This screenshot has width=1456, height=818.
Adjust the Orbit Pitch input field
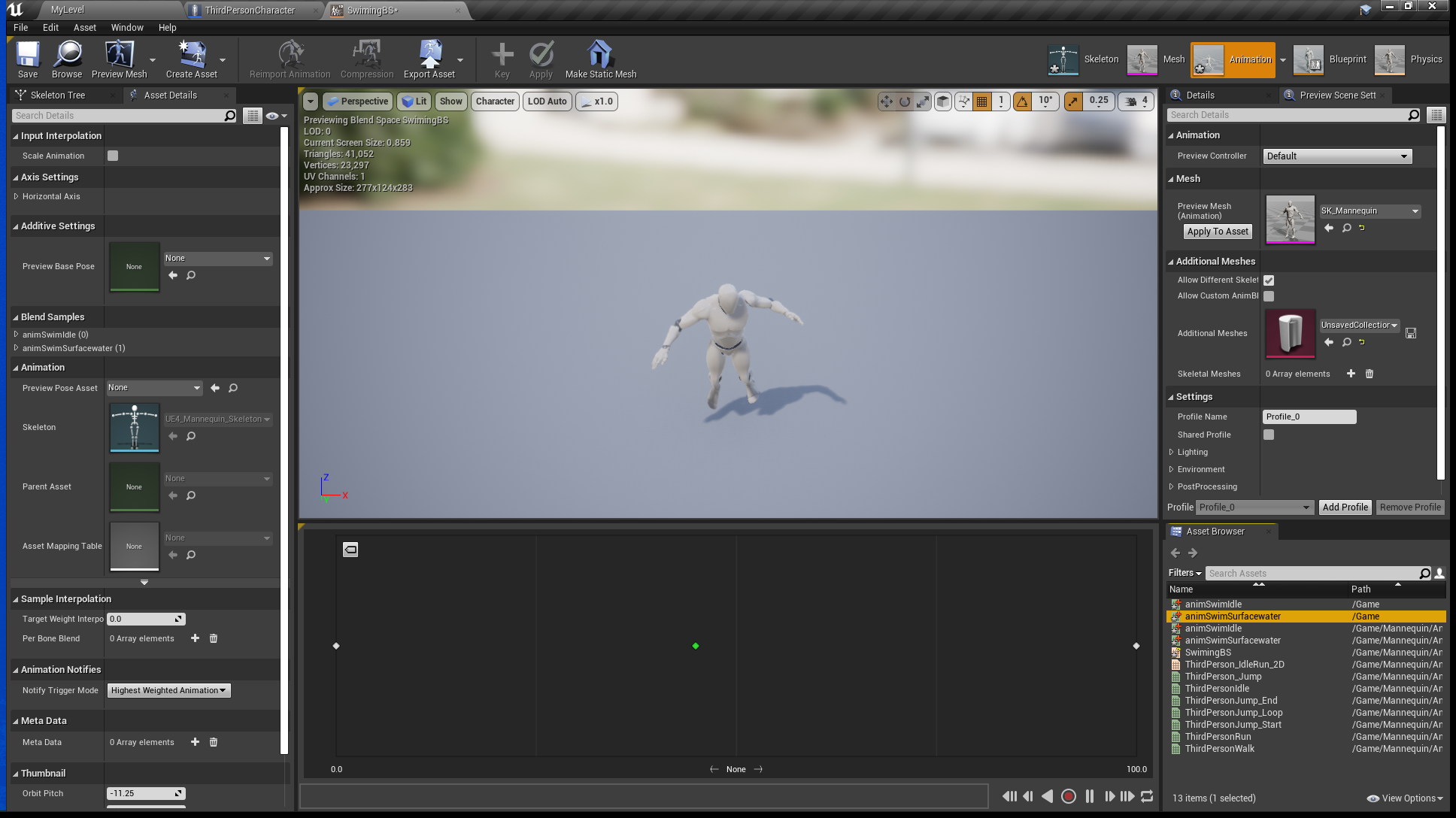(x=145, y=793)
